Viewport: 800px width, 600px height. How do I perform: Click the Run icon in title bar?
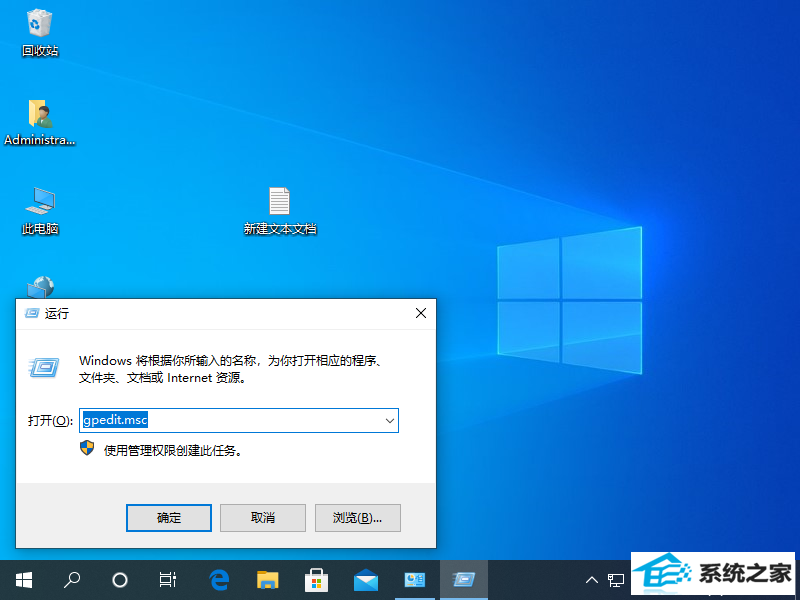point(32,313)
